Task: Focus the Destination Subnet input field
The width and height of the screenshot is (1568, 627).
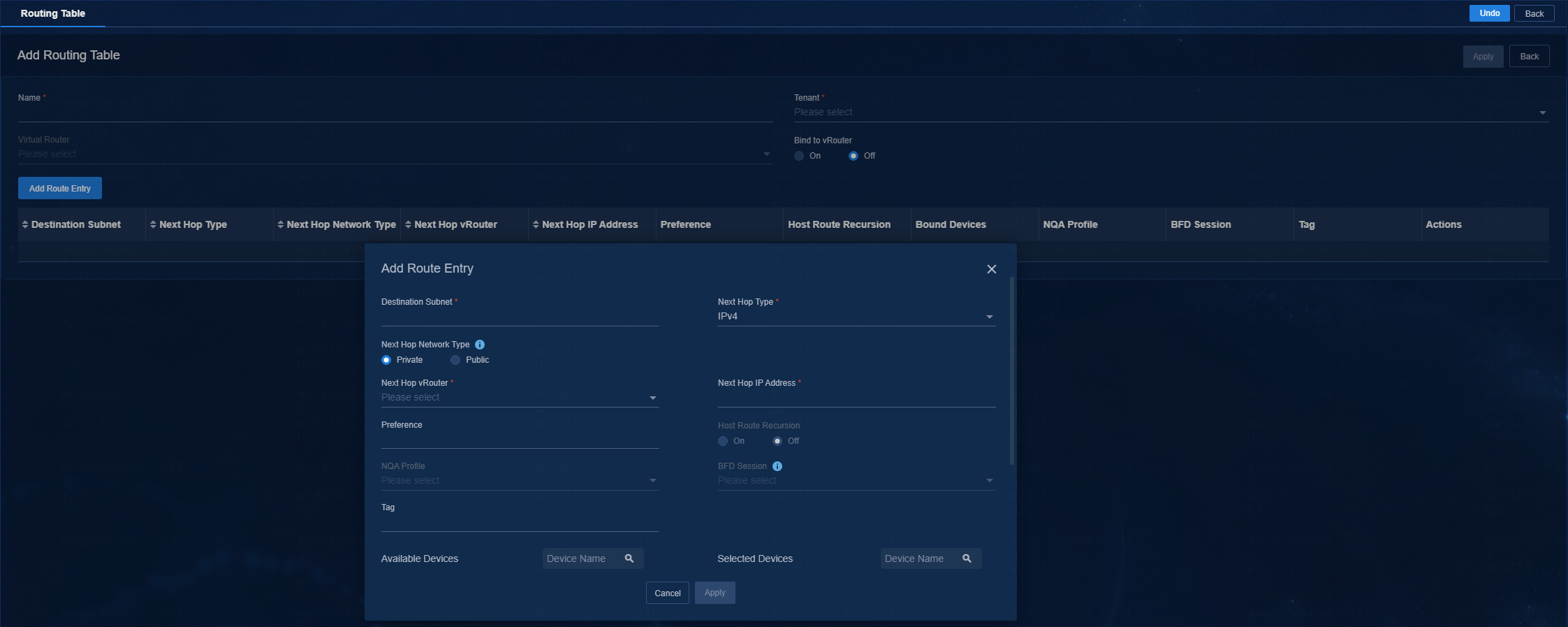Action: click(520, 317)
